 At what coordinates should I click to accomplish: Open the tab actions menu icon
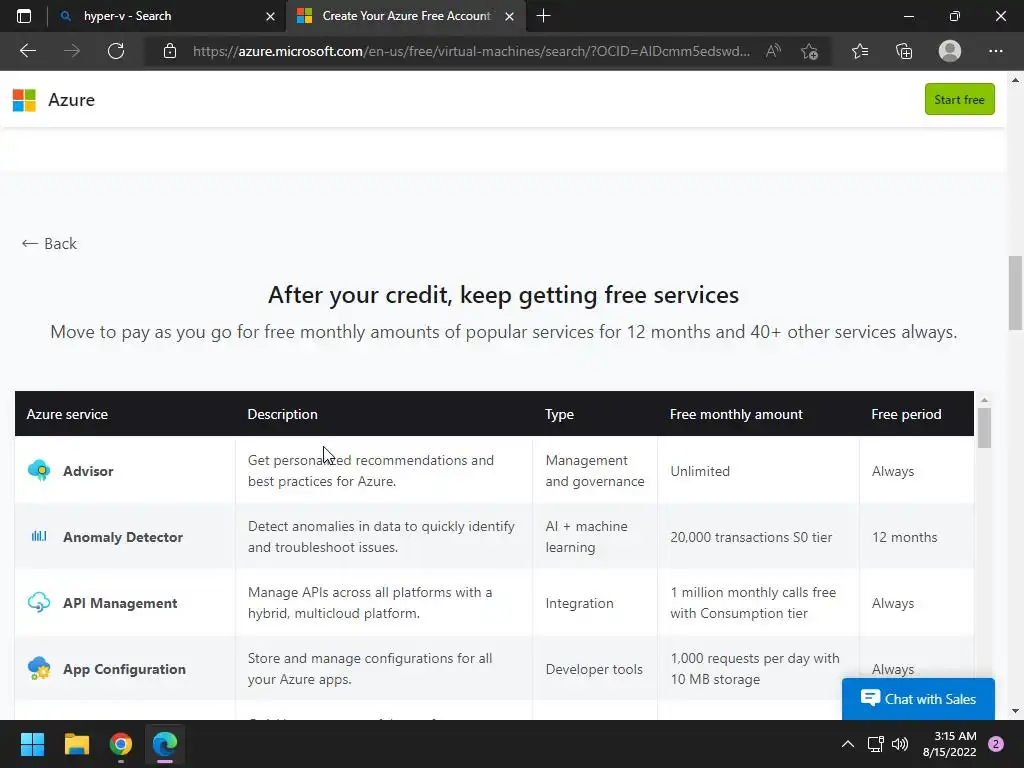[x=24, y=16]
